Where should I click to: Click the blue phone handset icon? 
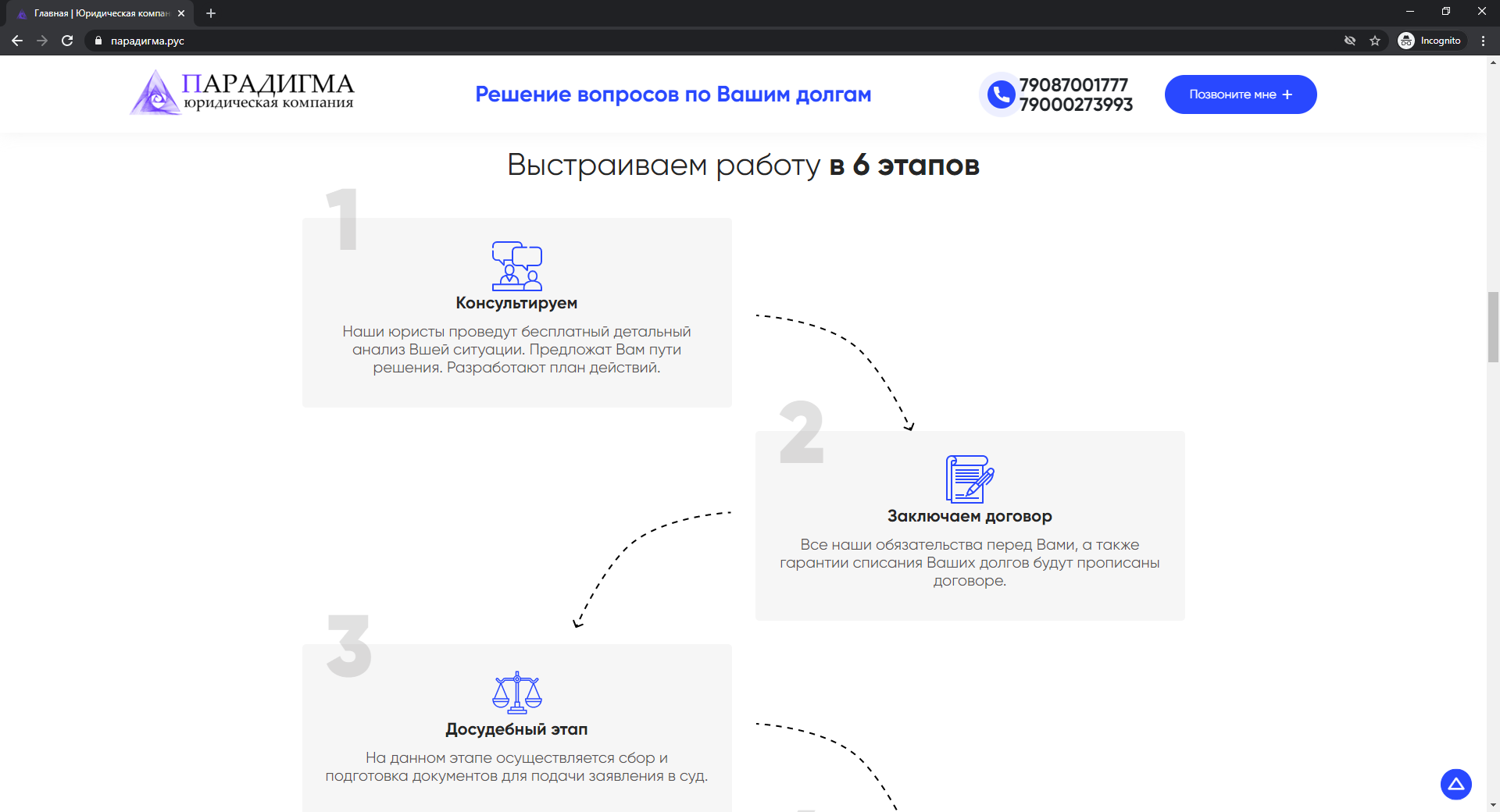tap(1000, 94)
